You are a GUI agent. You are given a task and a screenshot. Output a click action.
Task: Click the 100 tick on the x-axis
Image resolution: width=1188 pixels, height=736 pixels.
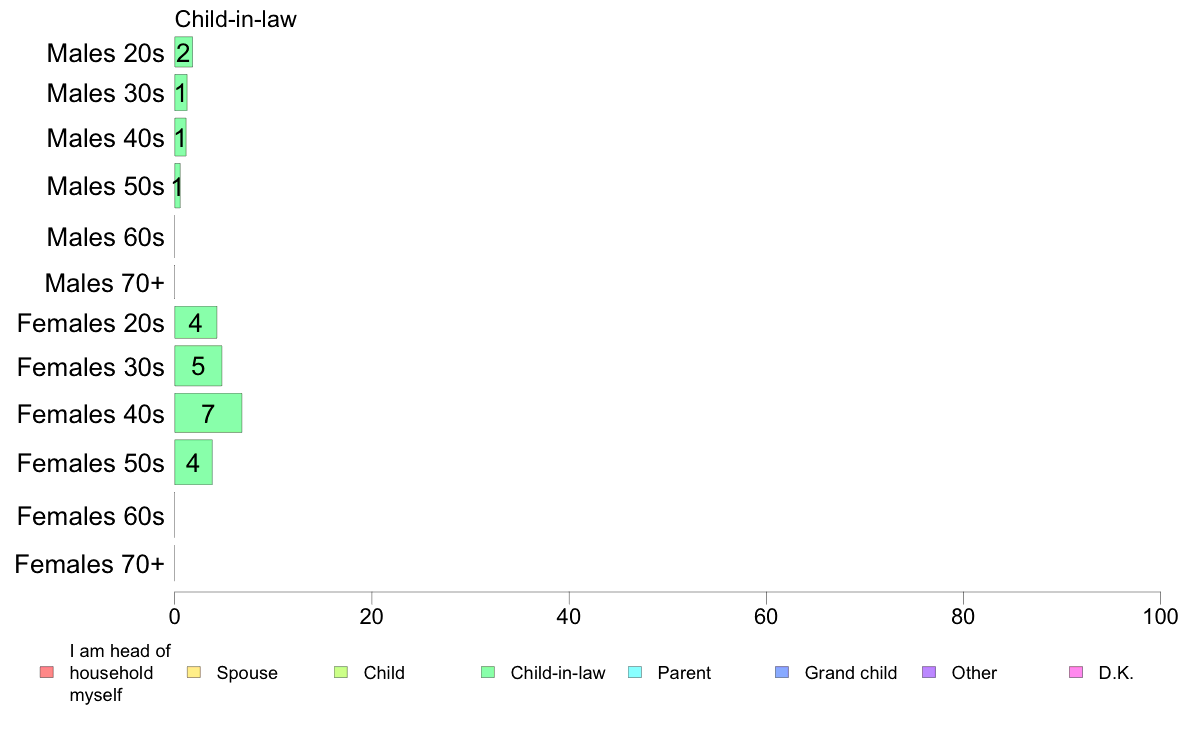click(1160, 617)
